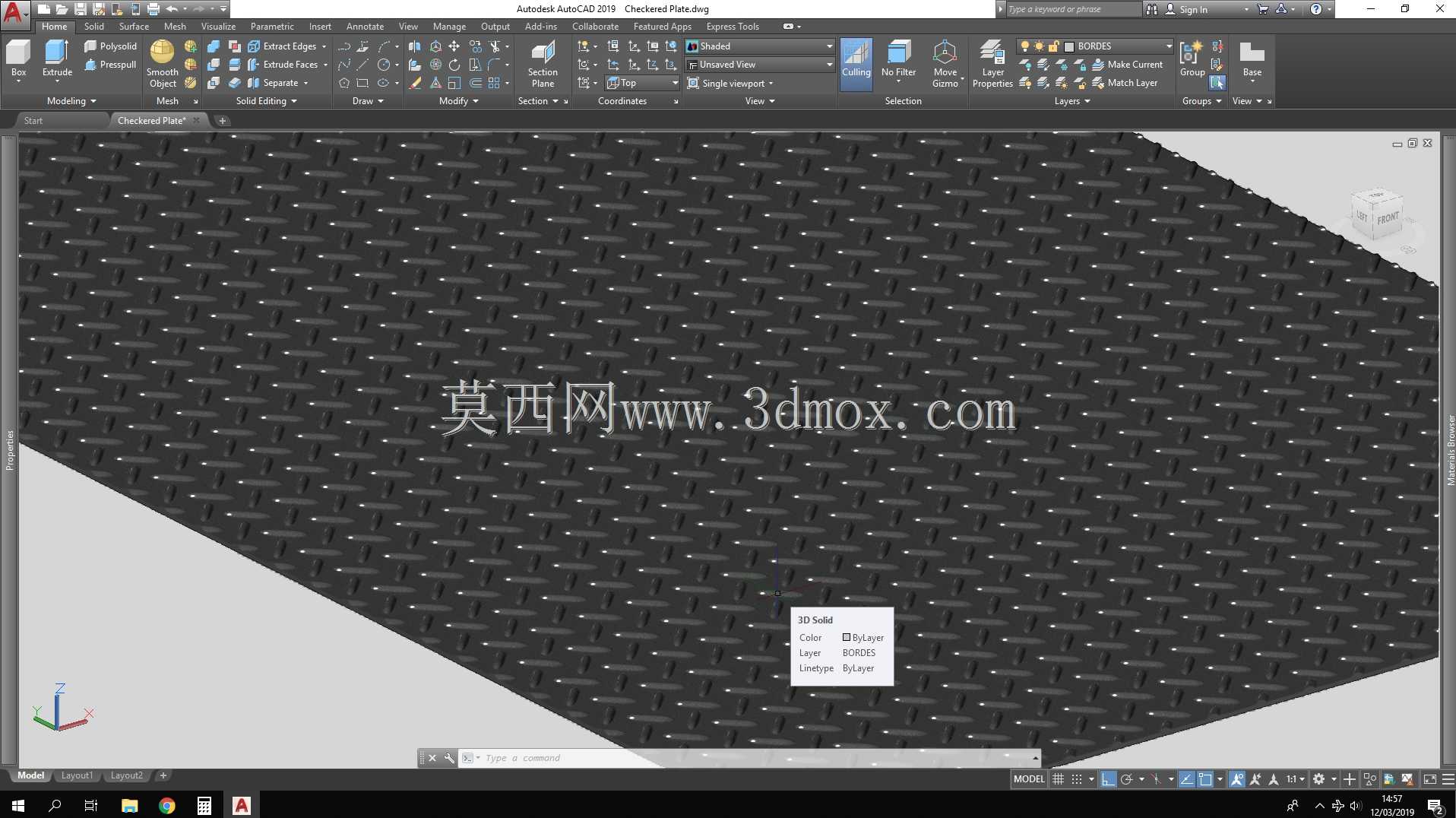This screenshot has height=818, width=1456.
Task: Open the annotation scale 1:1 dropdown
Action: click(x=1295, y=779)
